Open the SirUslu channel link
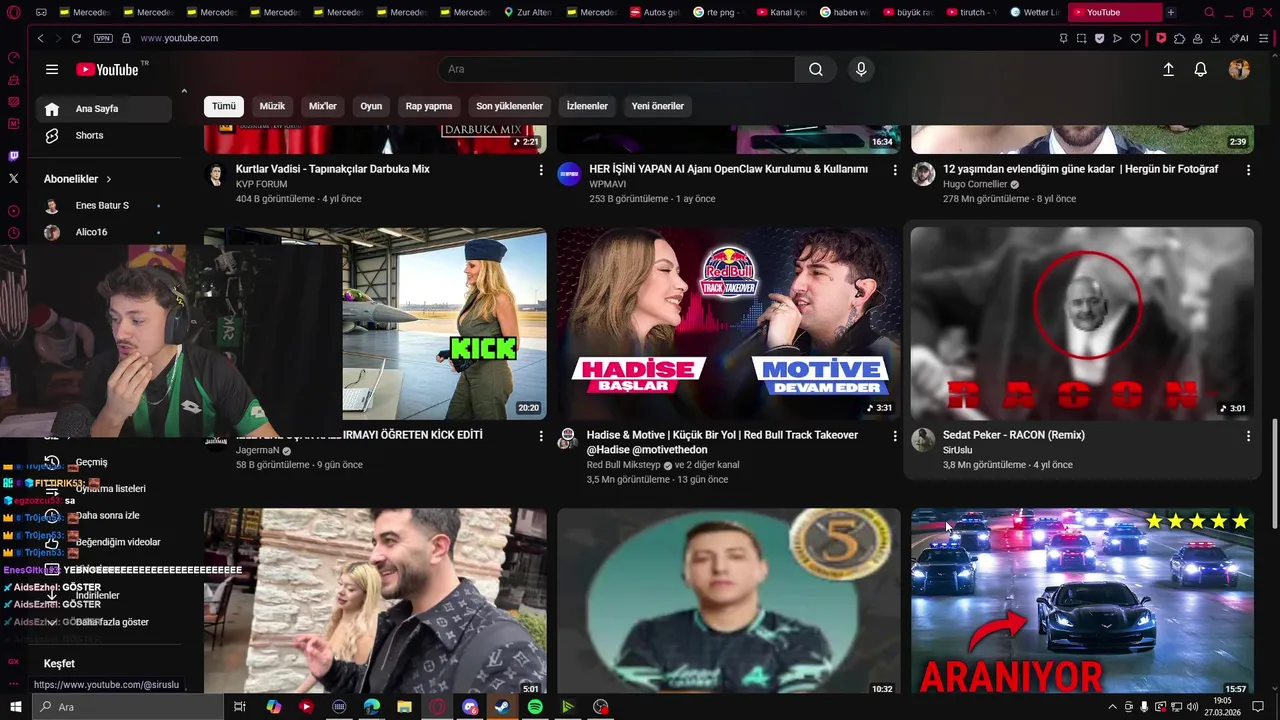 [957, 450]
